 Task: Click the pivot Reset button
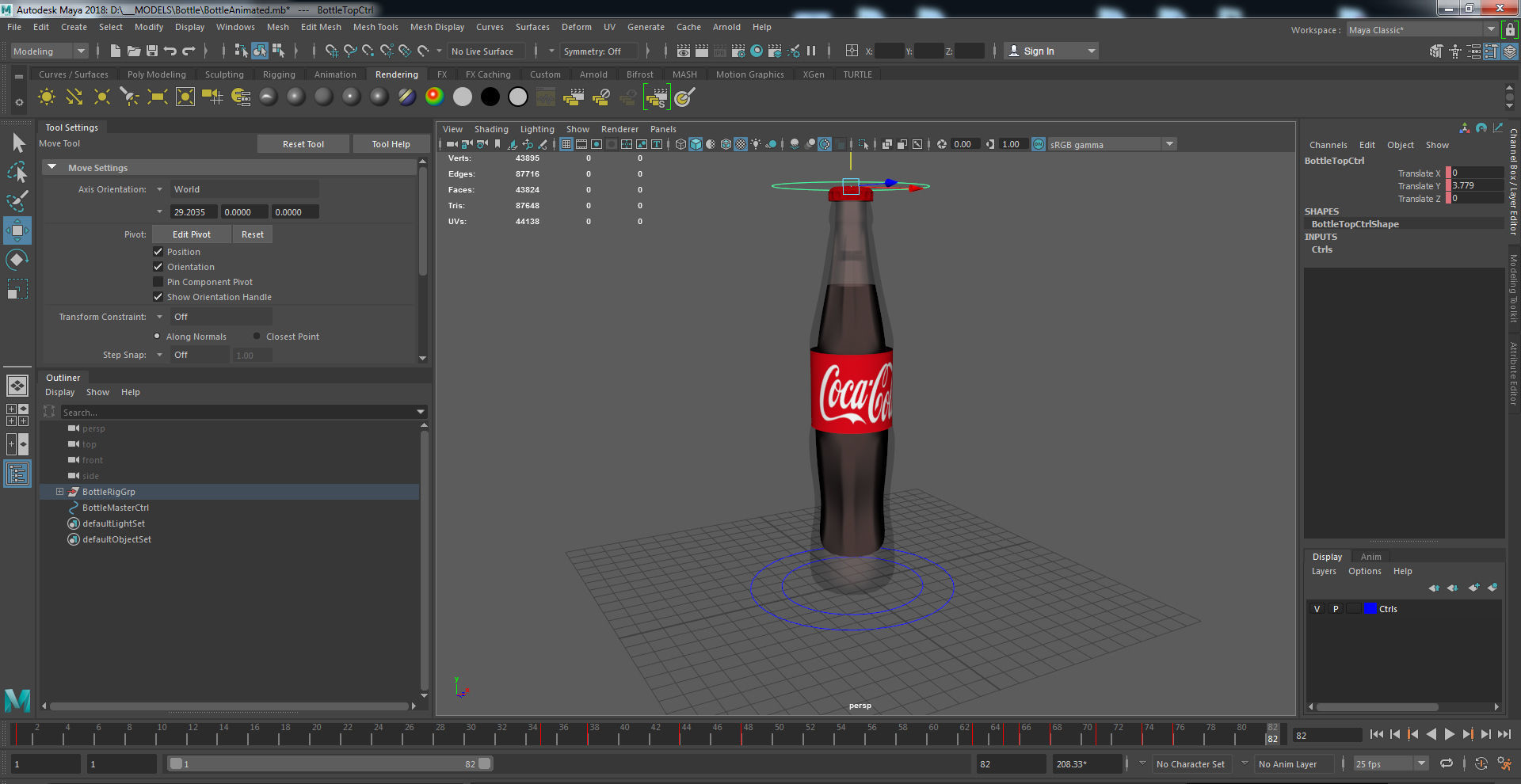253,234
